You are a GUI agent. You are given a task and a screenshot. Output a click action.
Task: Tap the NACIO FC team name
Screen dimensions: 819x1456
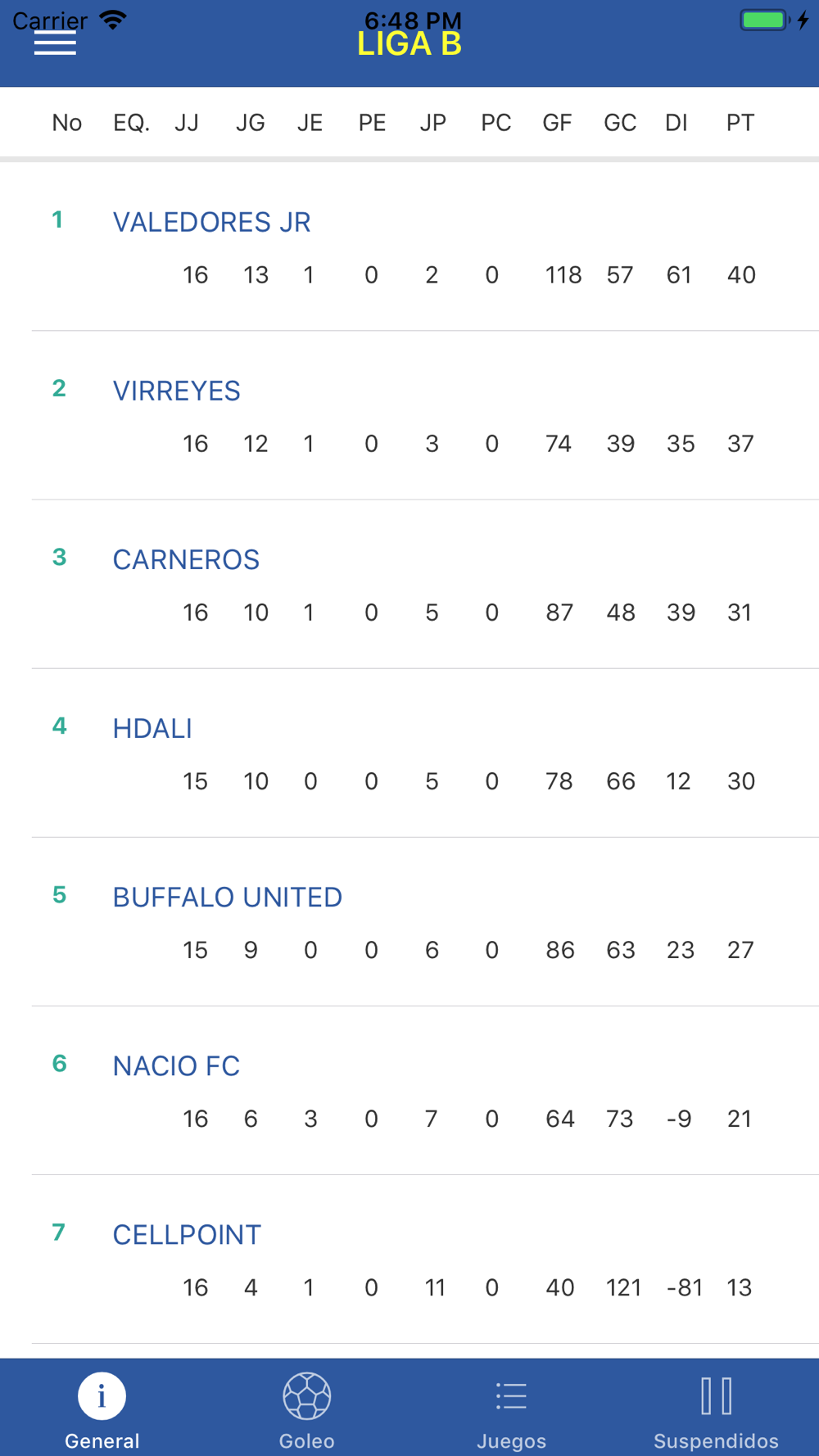(x=176, y=1065)
